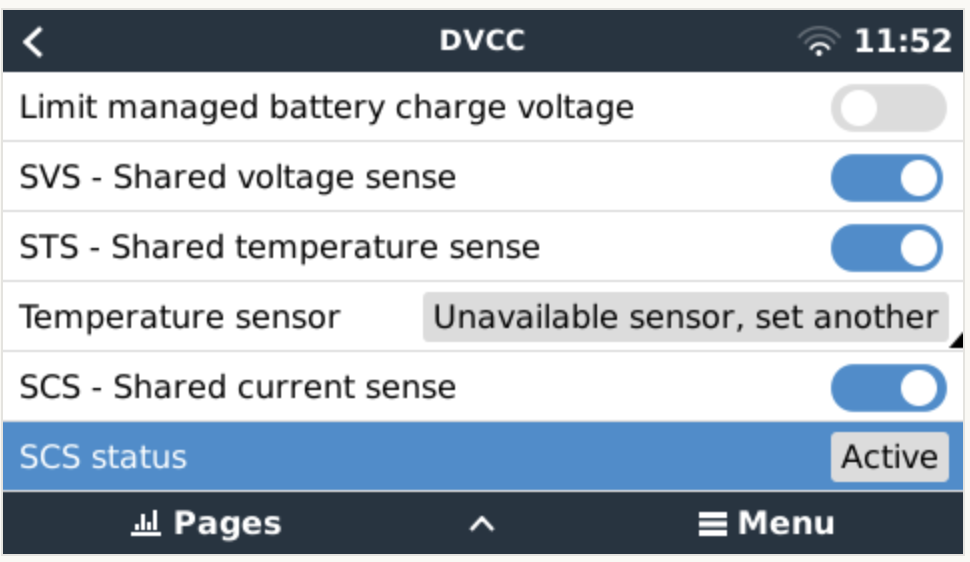Select SVS - Shared voltage sense label
This screenshot has width=970, height=562.
coord(238,178)
